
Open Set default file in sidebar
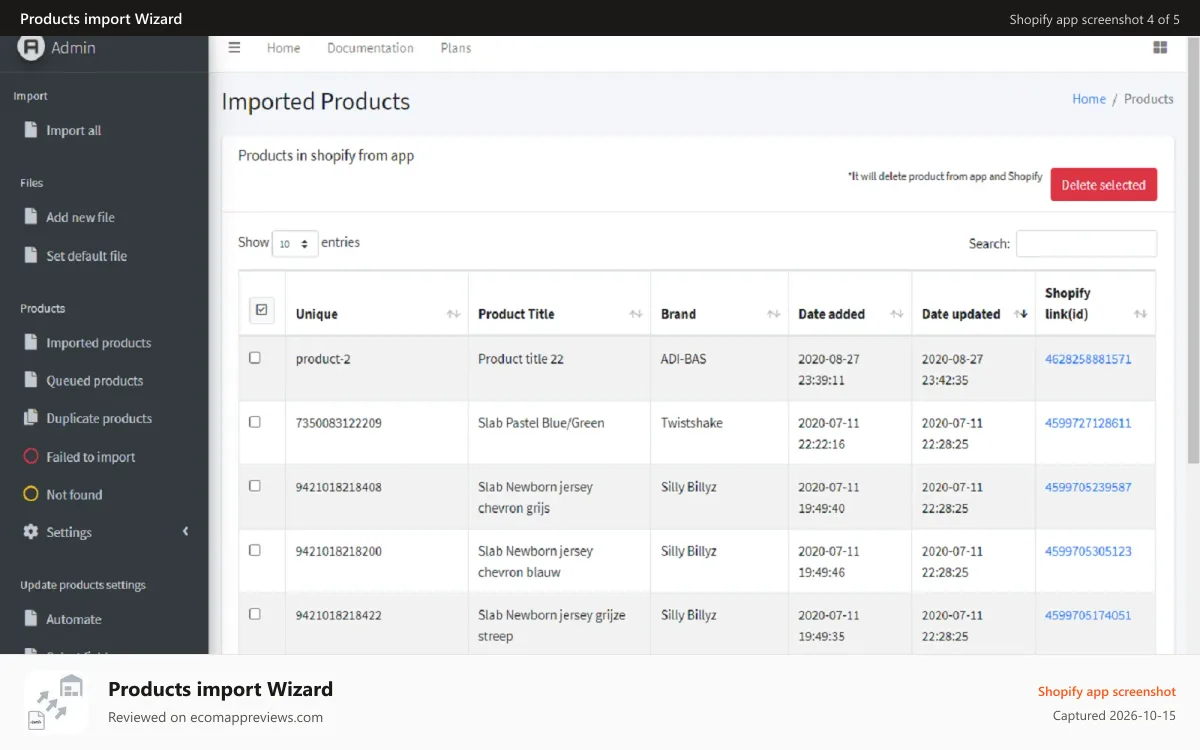86,255
